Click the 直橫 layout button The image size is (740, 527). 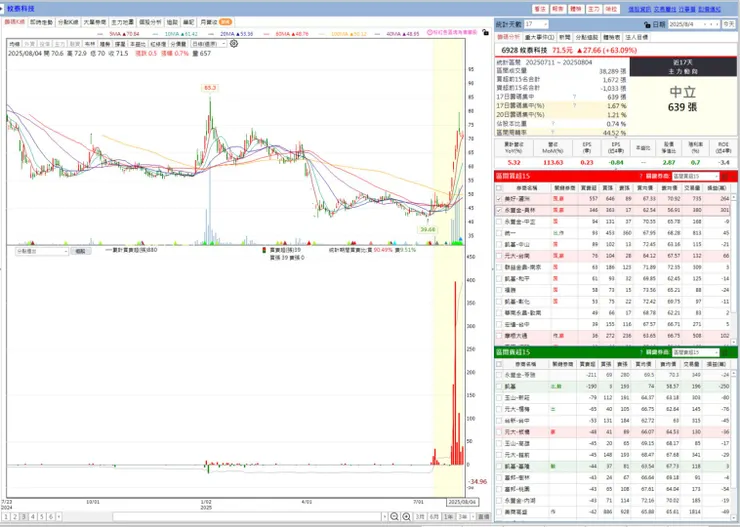483,517
